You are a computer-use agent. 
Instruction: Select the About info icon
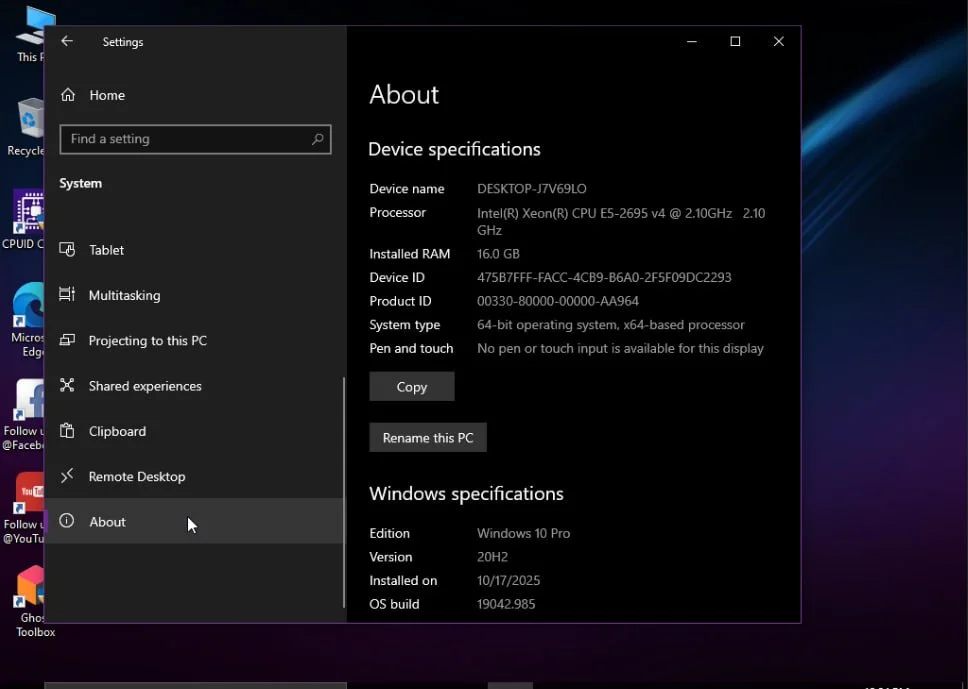coord(67,521)
